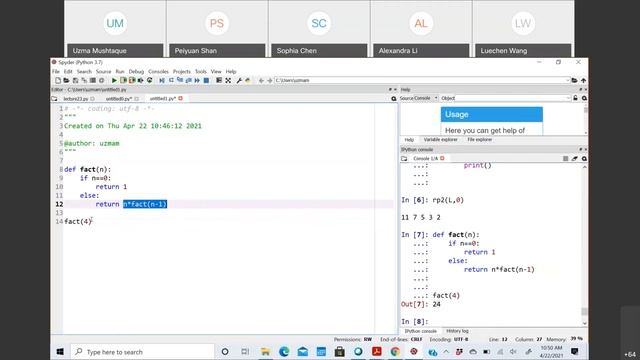Go forward to the next cursor position
Image resolution: width=640 pixels, height=360 pixels.
pos(269,80)
